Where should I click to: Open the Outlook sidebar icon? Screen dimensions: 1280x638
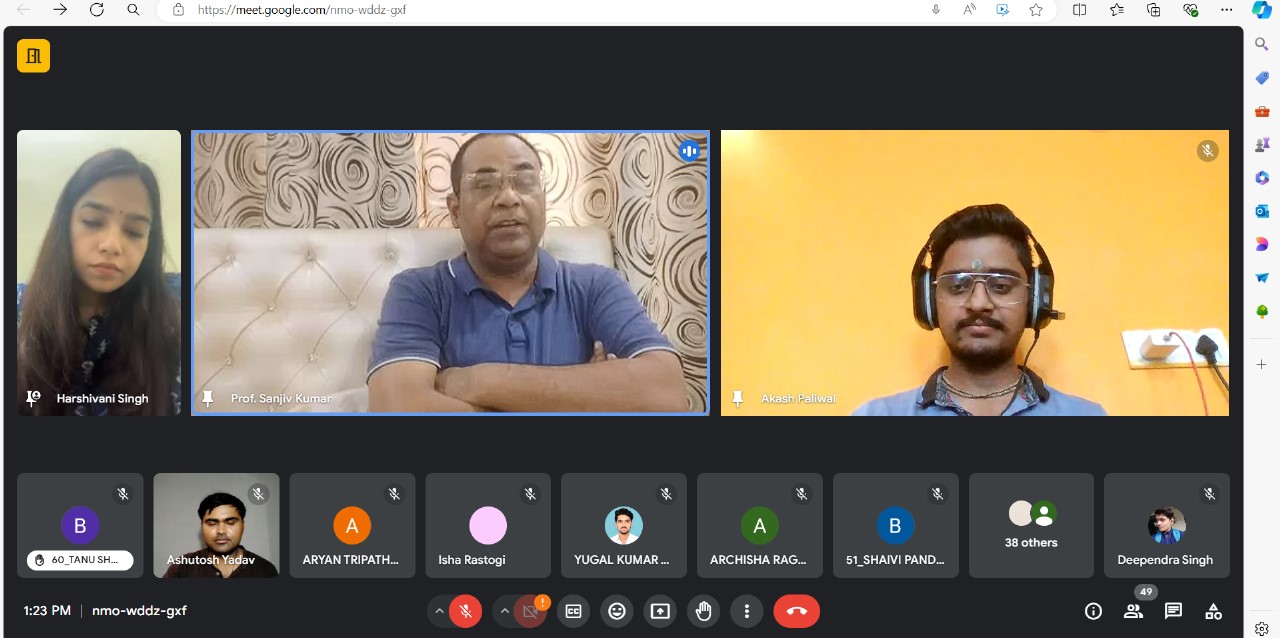1262,211
